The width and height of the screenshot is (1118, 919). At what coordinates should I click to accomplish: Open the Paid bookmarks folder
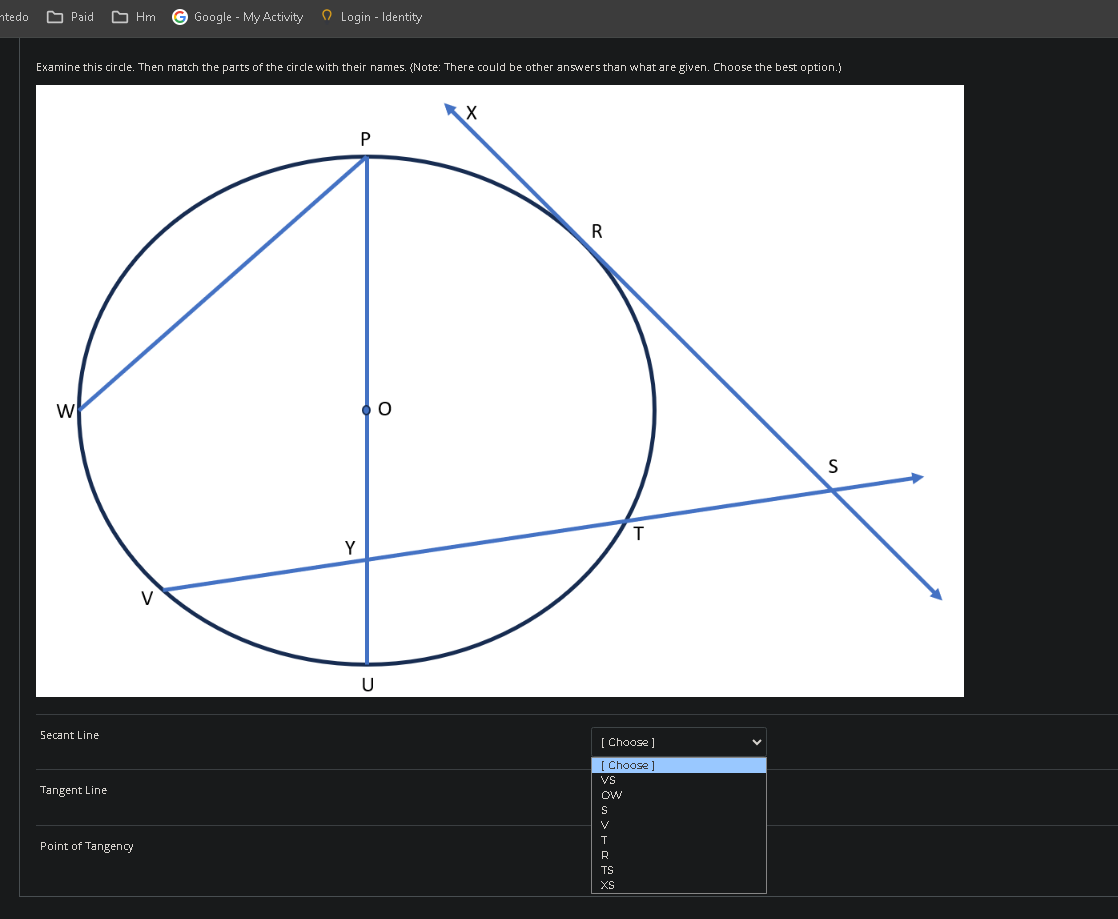click(x=70, y=16)
